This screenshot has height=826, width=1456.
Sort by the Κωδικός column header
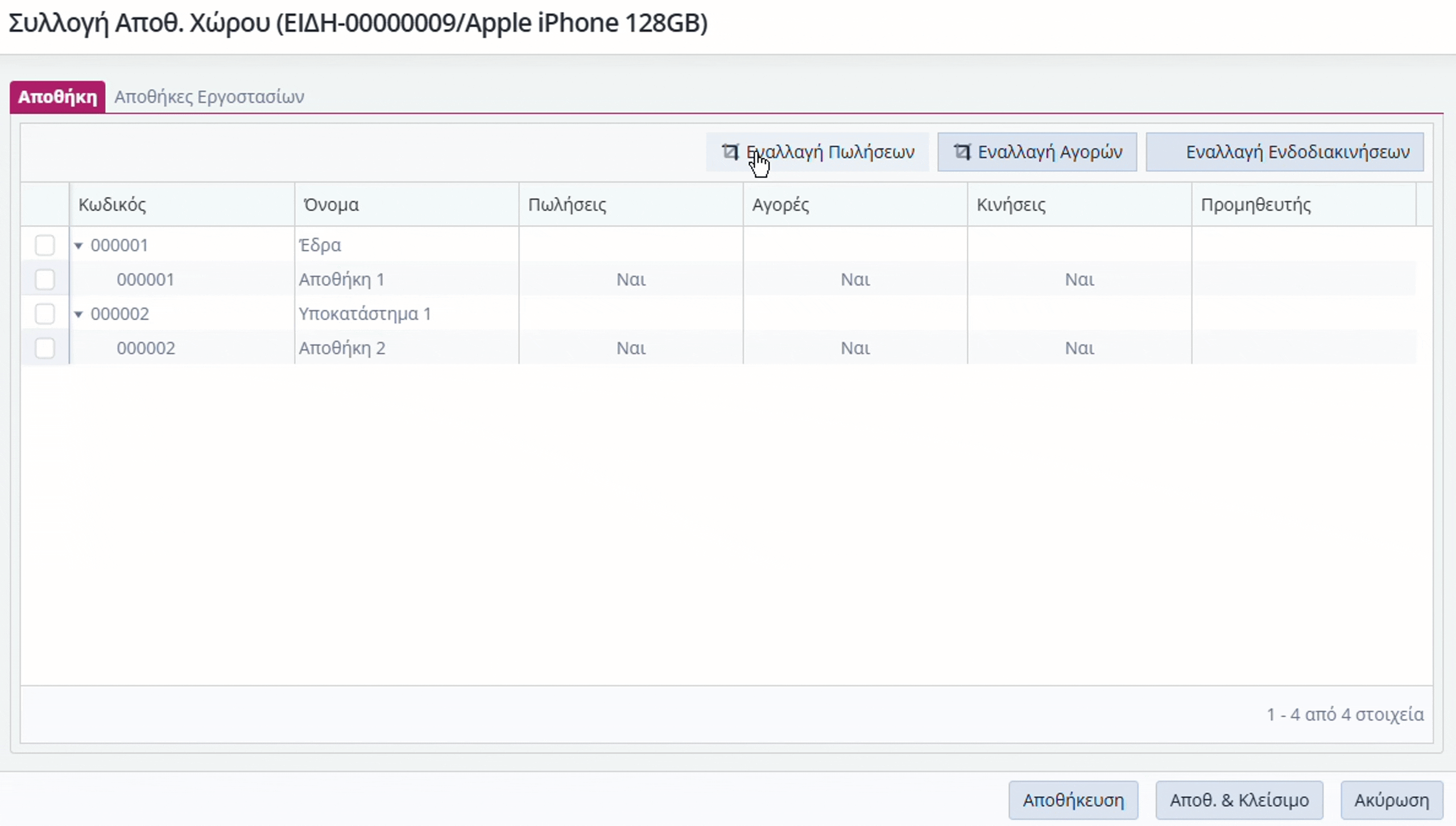click(x=112, y=205)
